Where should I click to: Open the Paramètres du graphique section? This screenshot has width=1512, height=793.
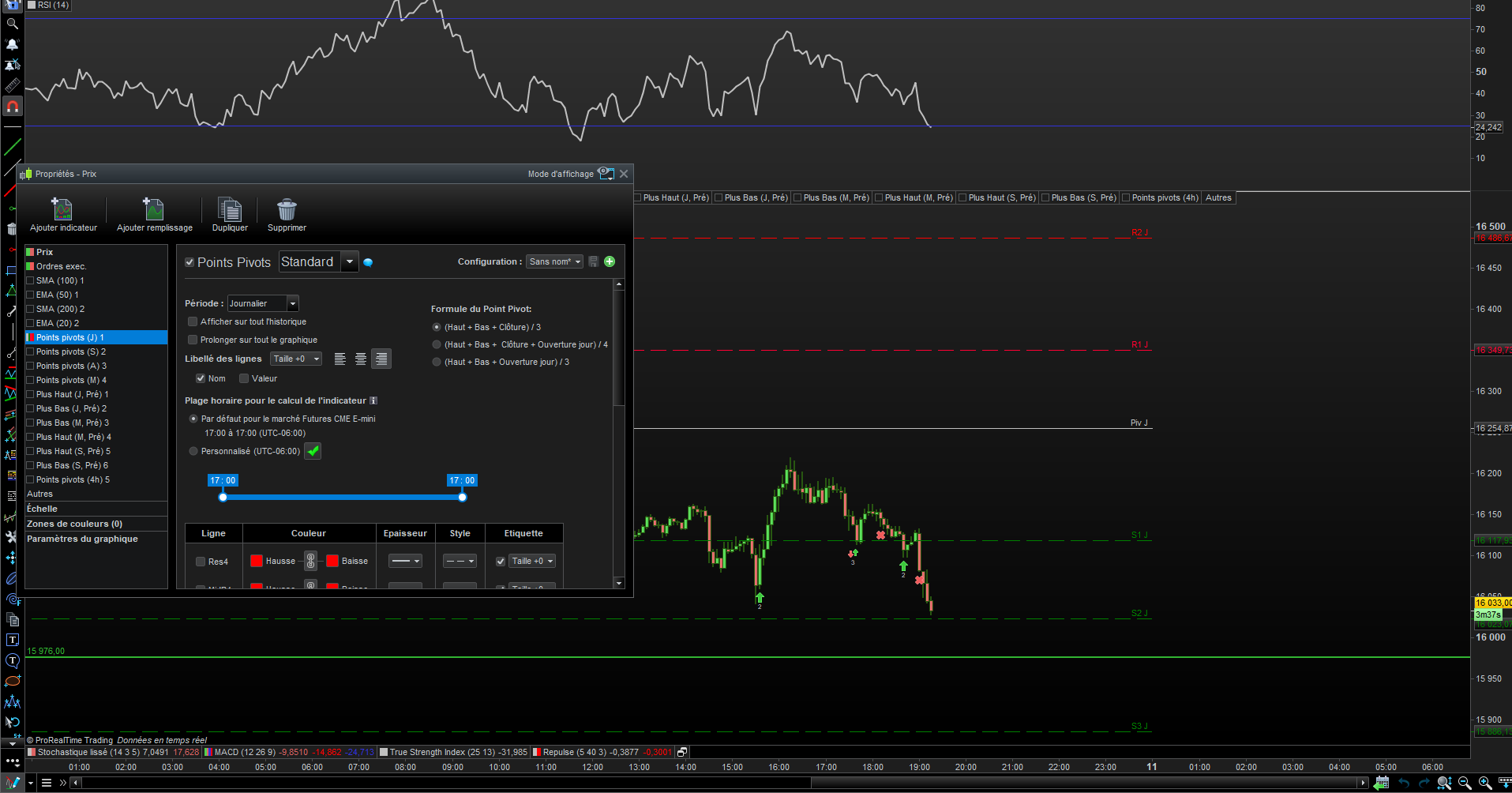[82, 539]
